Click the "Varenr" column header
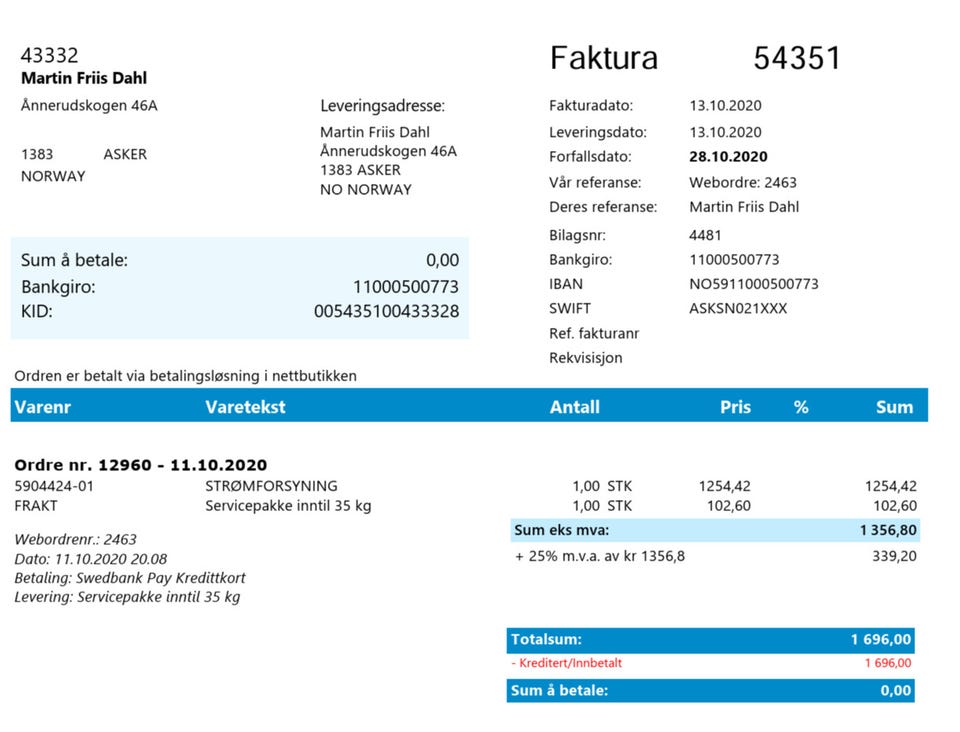960x732 pixels. pyautogui.click(x=43, y=407)
